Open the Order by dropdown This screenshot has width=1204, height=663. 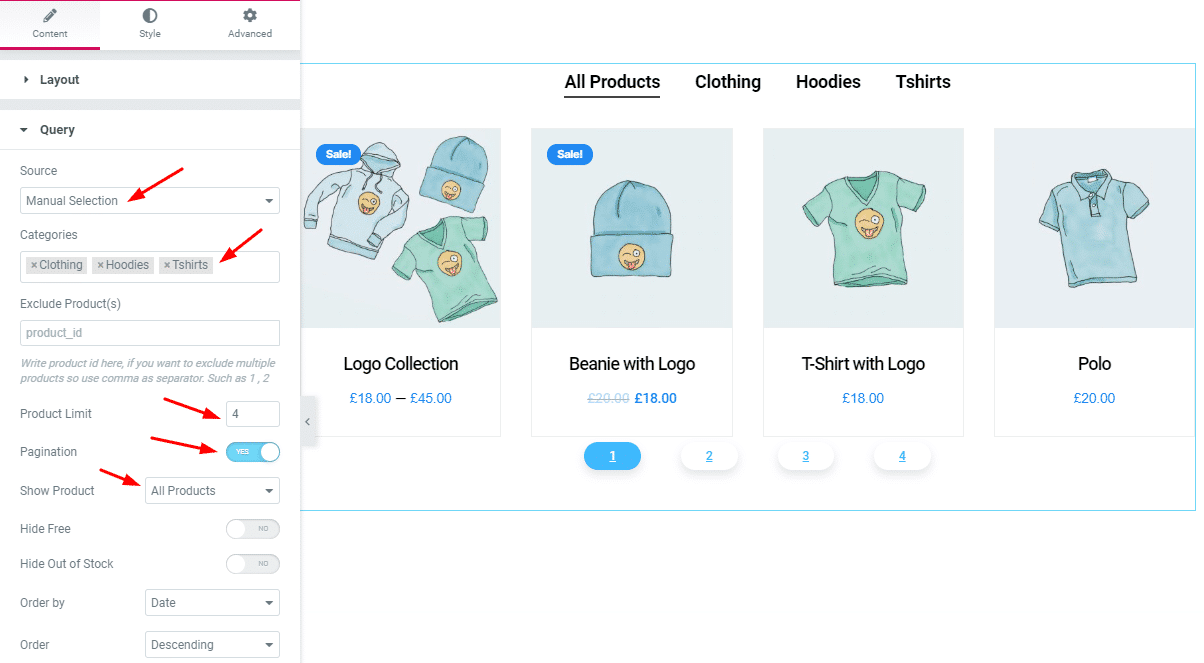[212, 603]
